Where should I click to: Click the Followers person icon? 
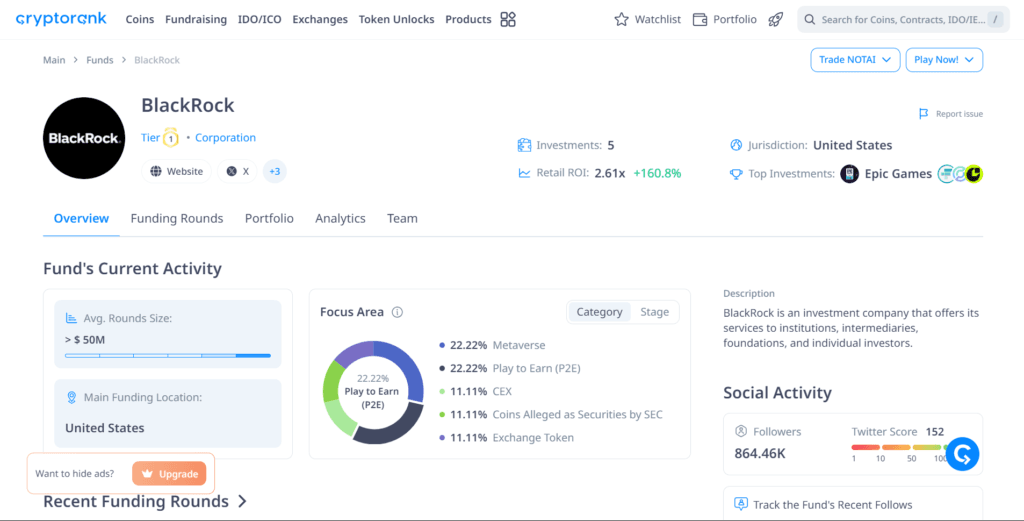[741, 432]
